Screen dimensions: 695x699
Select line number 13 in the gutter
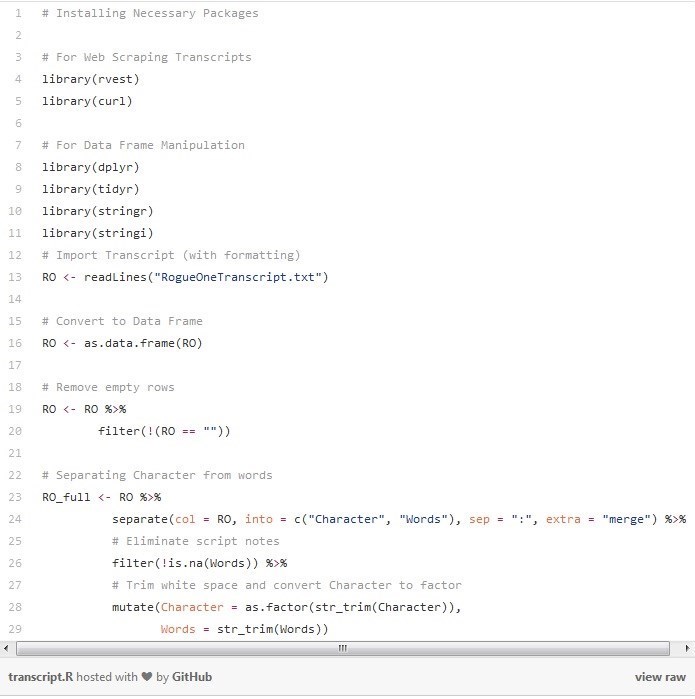[x=16, y=277]
